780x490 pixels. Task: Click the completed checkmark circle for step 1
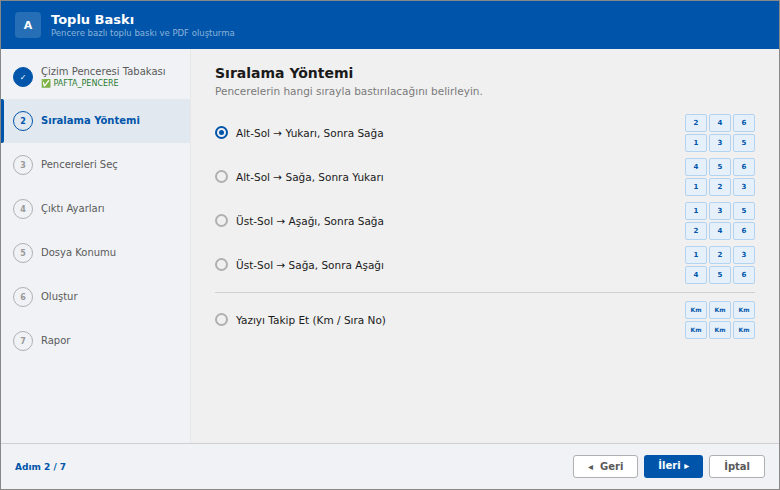(23, 77)
